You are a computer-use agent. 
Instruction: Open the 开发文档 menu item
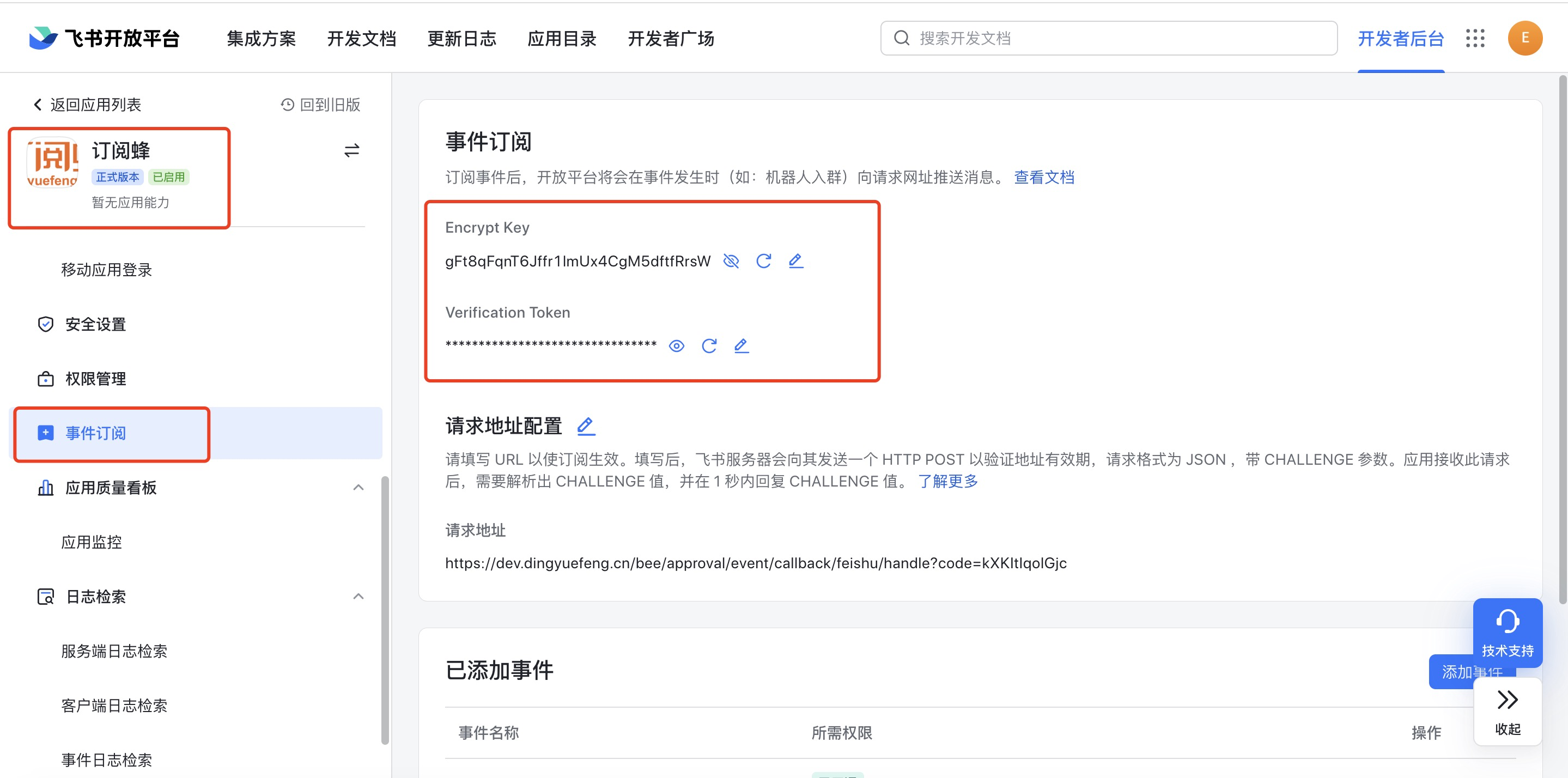pos(362,39)
